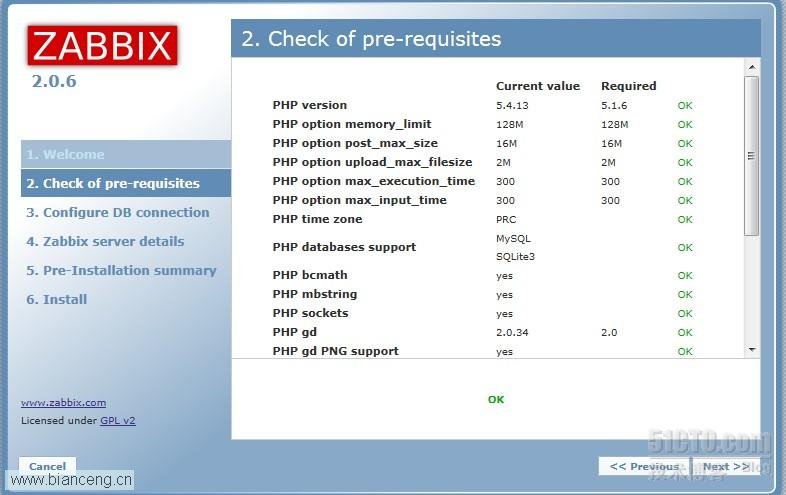Click gd current value '2.0.34'
The width and height of the screenshot is (786, 495).
(x=512, y=333)
